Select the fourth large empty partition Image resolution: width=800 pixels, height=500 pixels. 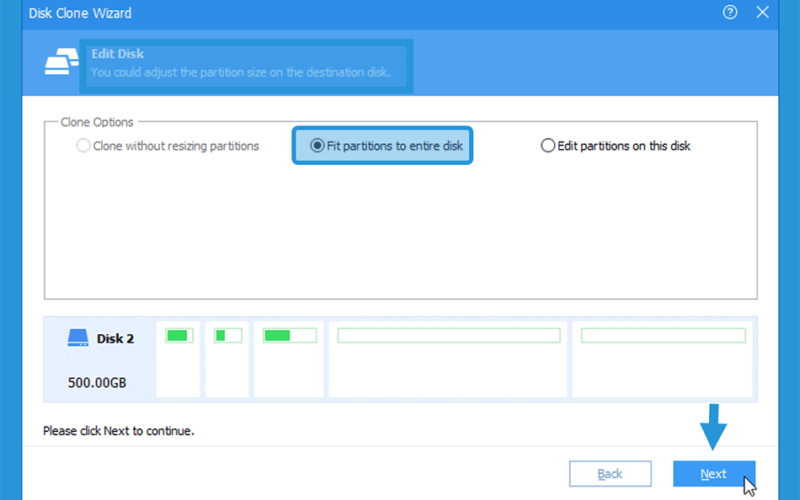click(448, 359)
